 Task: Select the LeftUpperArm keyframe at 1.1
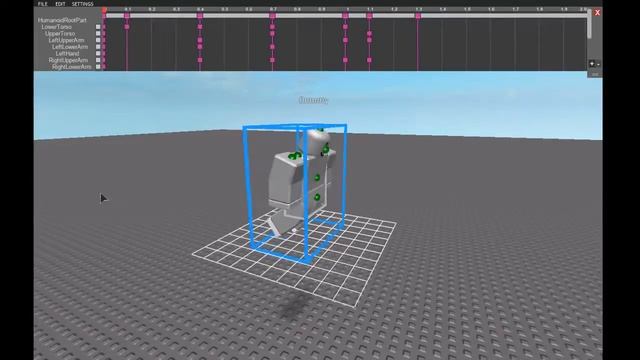pos(369,40)
